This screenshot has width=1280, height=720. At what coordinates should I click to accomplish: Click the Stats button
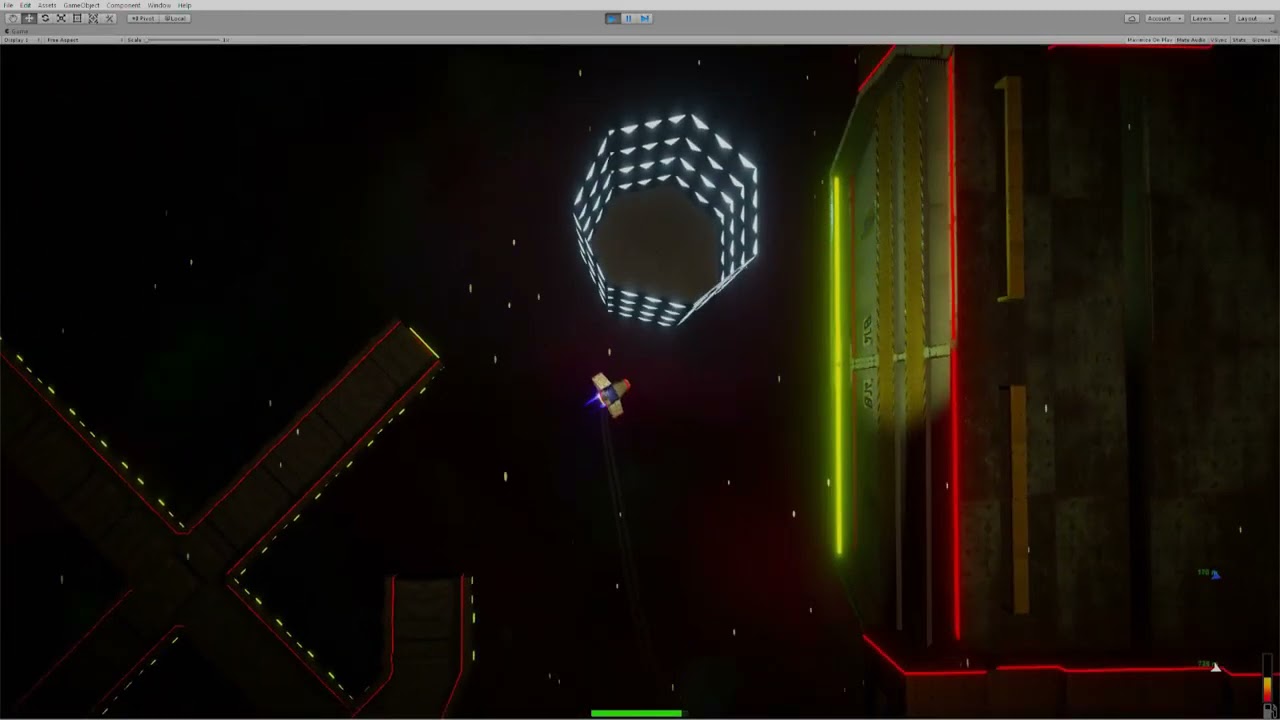[x=1239, y=40]
